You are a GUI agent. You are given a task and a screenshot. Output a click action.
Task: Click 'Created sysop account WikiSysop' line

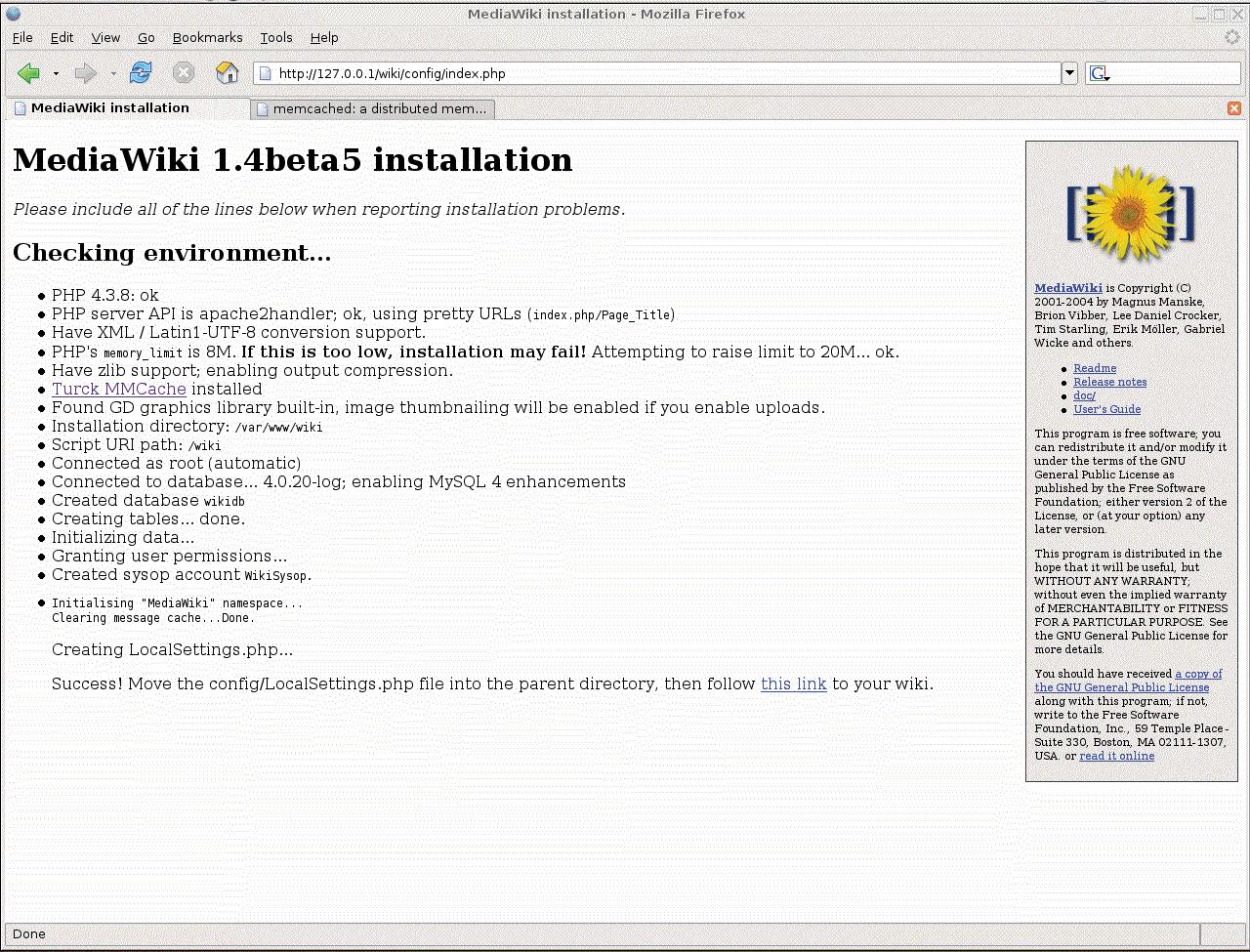[183, 574]
